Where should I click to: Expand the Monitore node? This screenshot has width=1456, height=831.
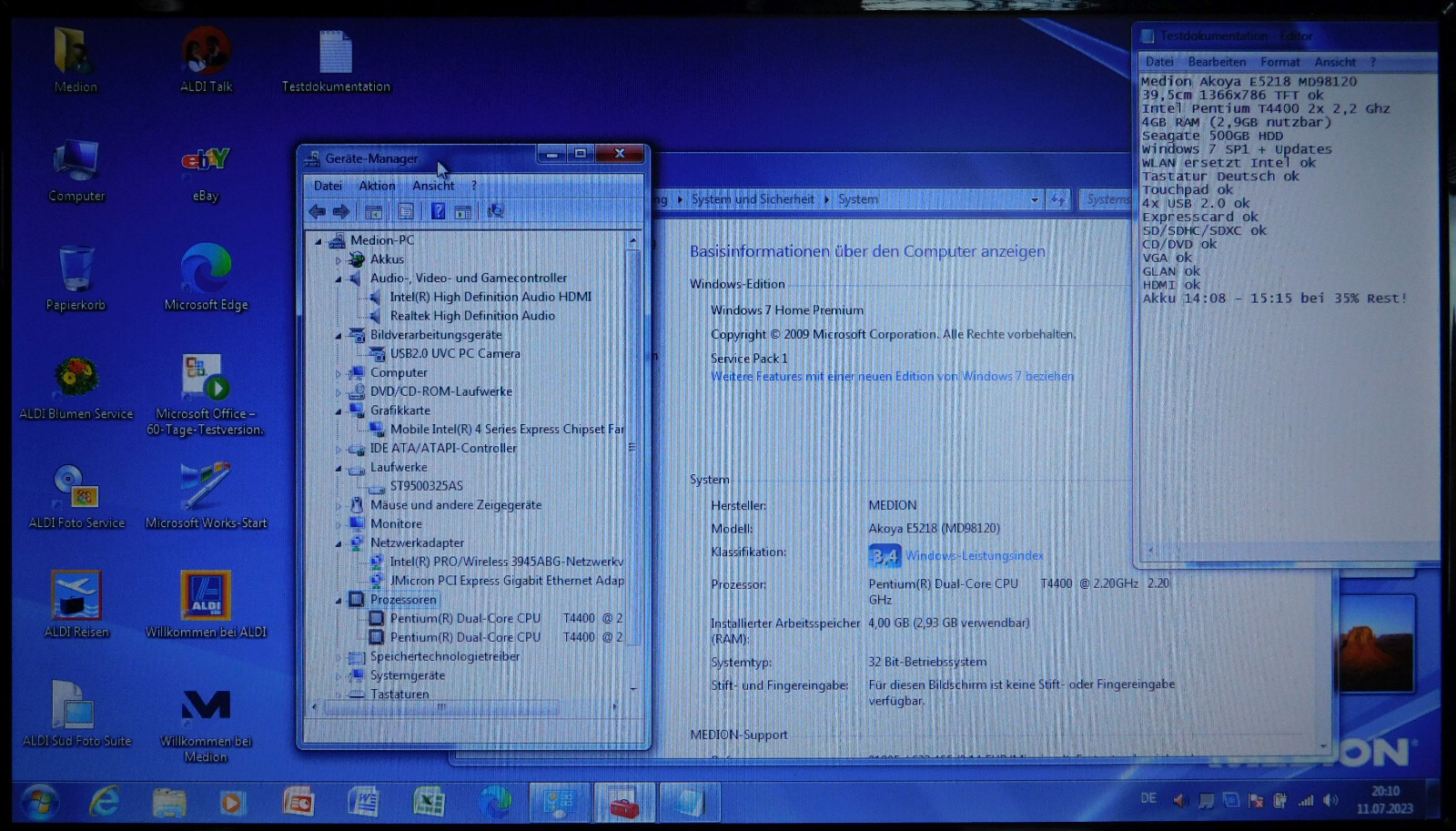point(339,525)
